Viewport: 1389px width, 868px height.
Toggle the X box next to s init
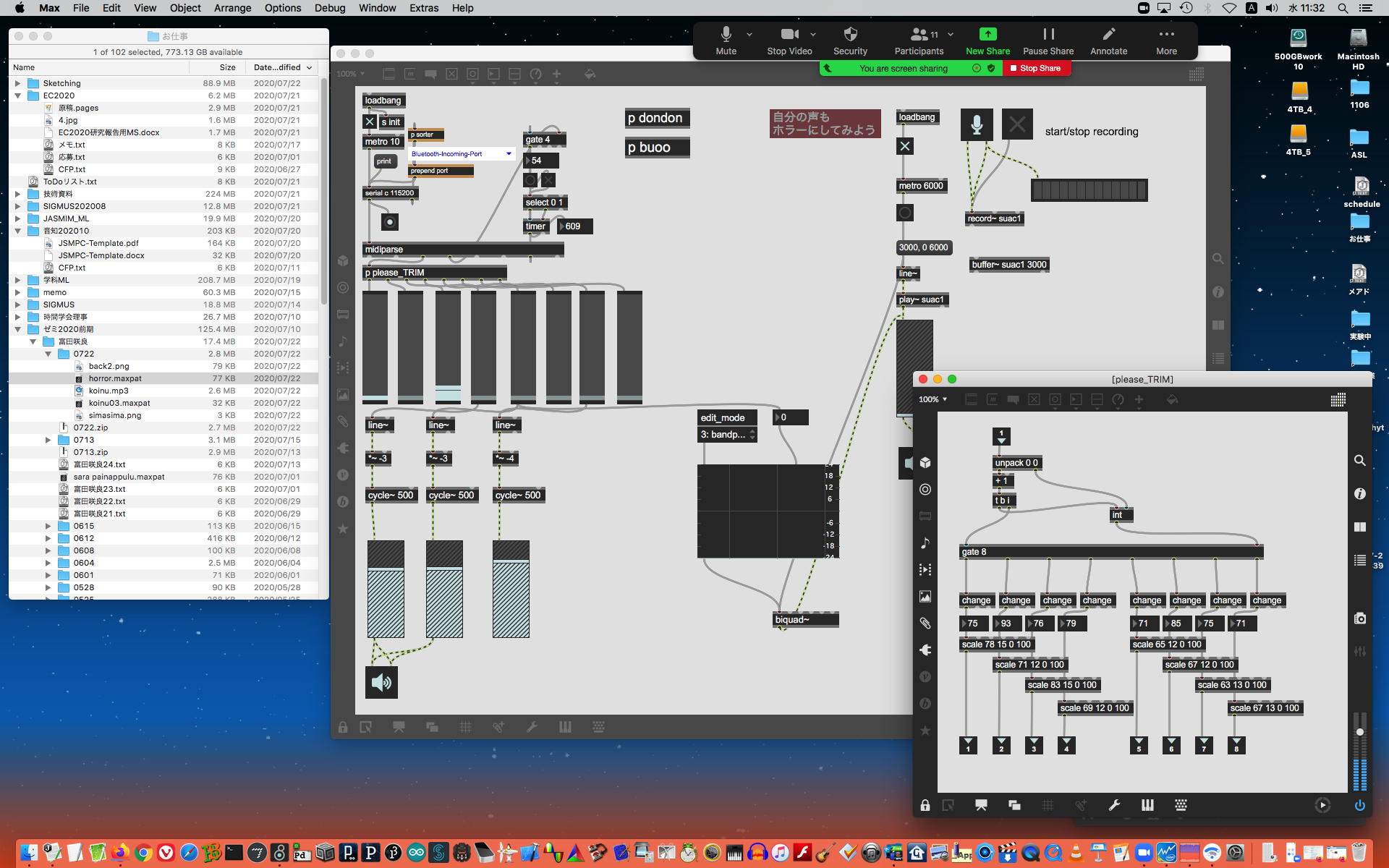[370, 122]
